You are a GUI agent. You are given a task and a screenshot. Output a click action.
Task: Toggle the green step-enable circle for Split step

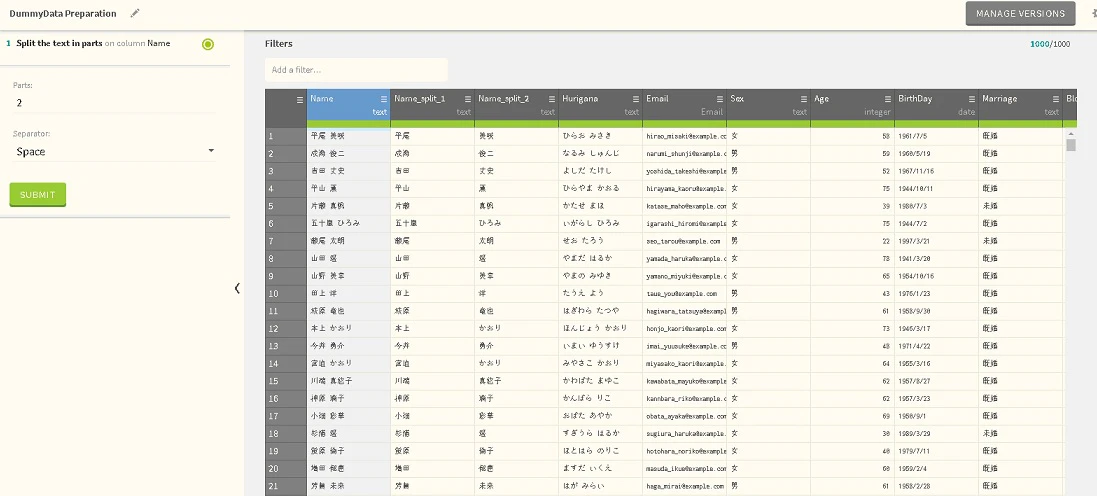pos(208,44)
